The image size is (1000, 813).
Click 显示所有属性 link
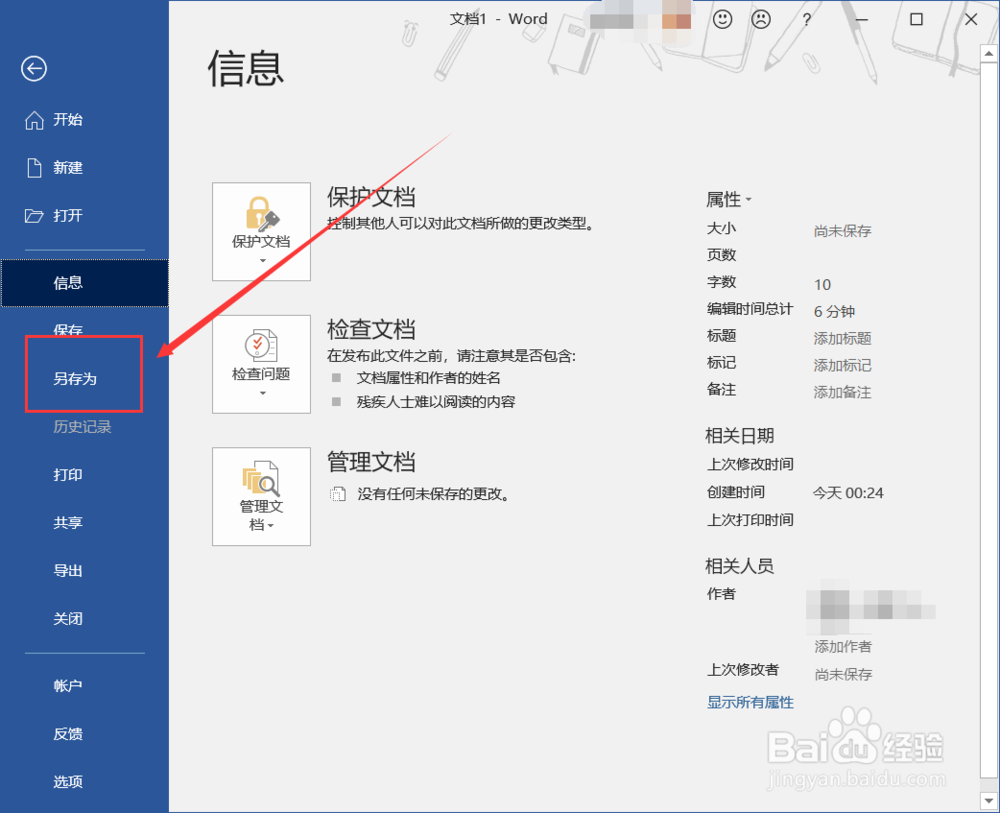tap(750, 703)
